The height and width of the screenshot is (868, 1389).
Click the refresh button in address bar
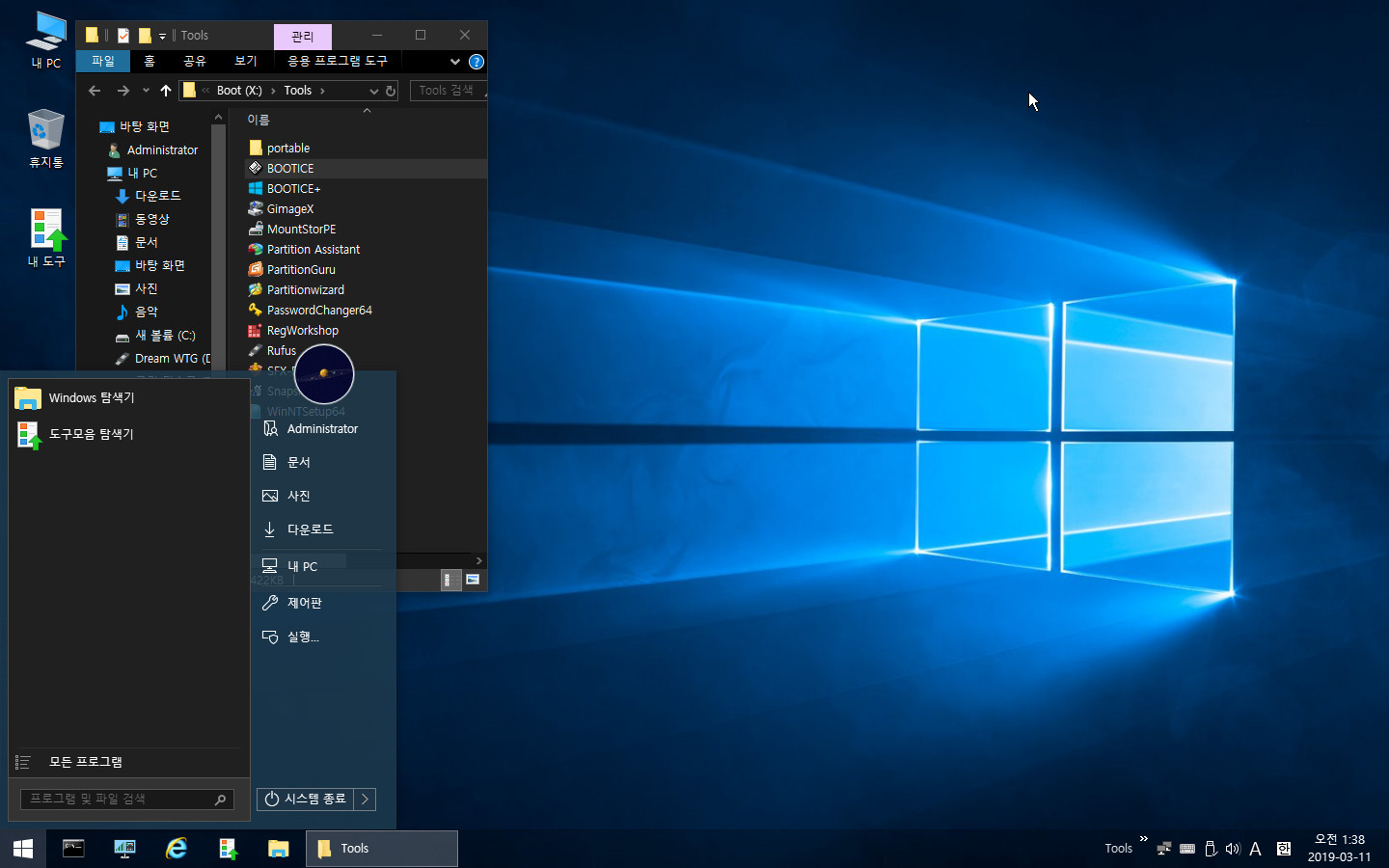click(391, 91)
